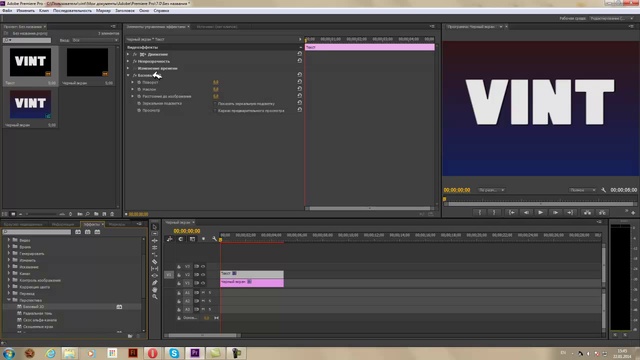Screen dimensions: 640x360
Task: Reset the Поворот parameter
Action: coord(300,82)
